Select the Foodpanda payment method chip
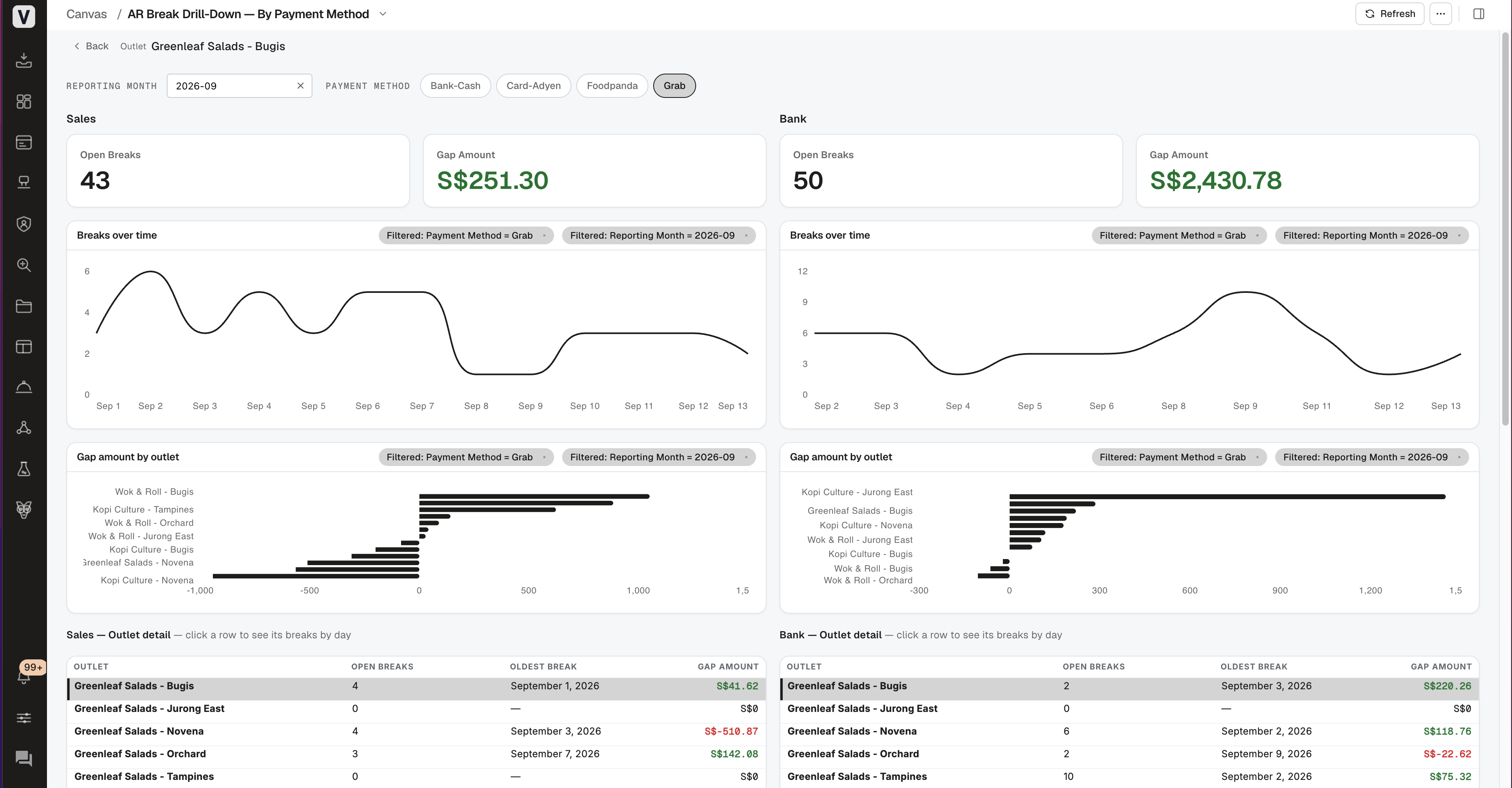This screenshot has width=1512, height=788. pyautogui.click(x=612, y=86)
